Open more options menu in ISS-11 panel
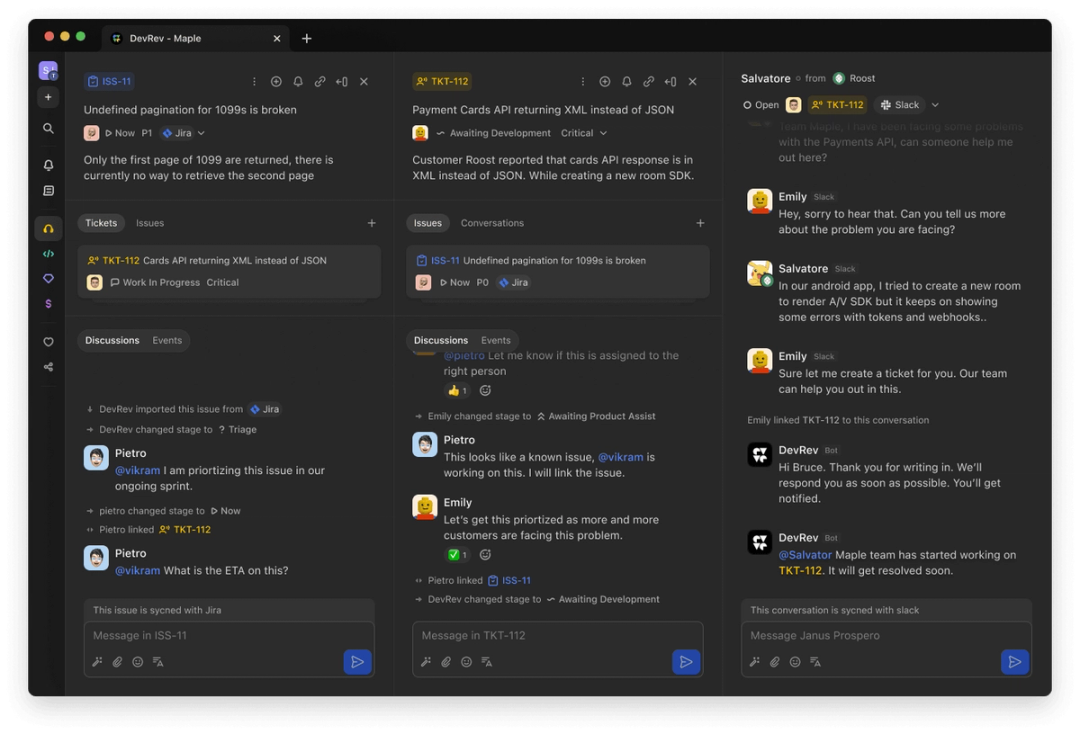This screenshot has height=734, width=1080. 254,81
